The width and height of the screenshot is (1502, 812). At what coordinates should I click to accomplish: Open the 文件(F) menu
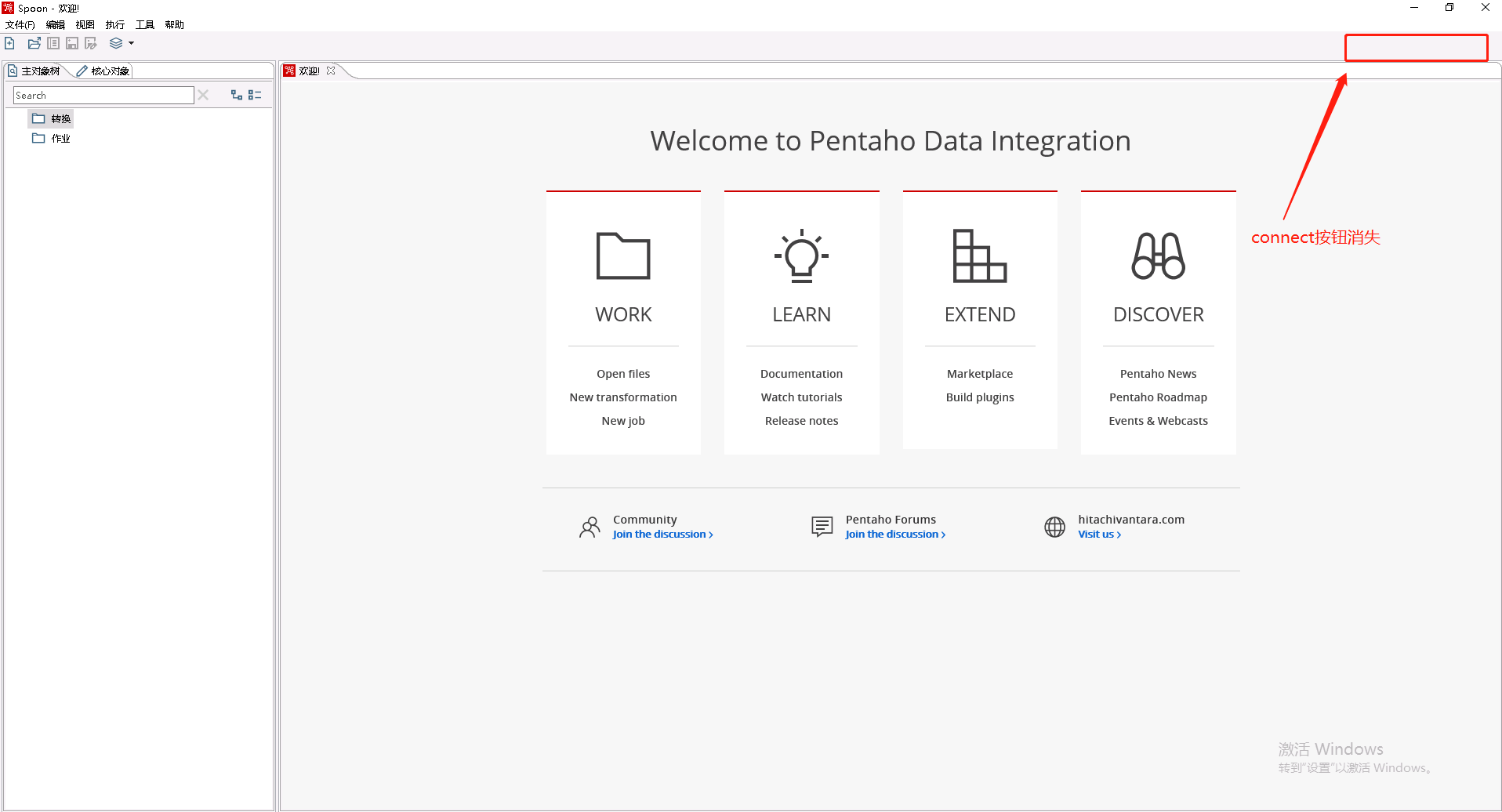[x=20, y=25]
